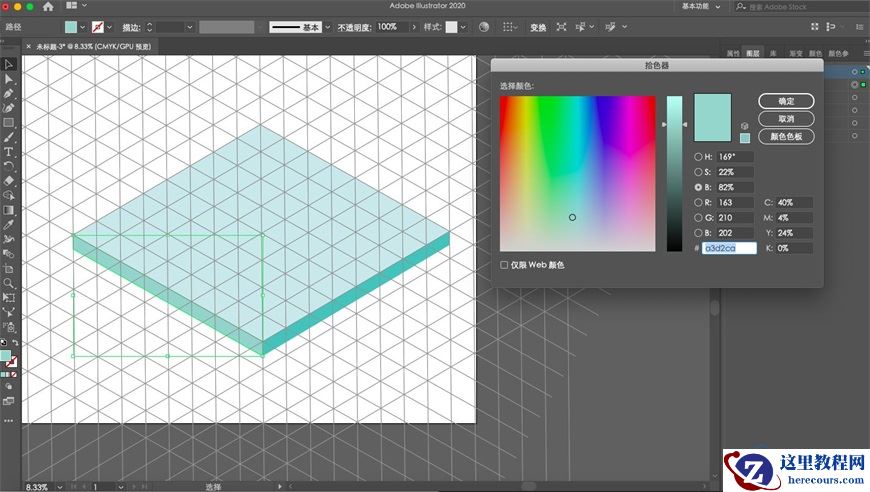Select the H hue radio button
Viewport: 870px width, 492px height.
pyautogui.click(x=698, y=157)
